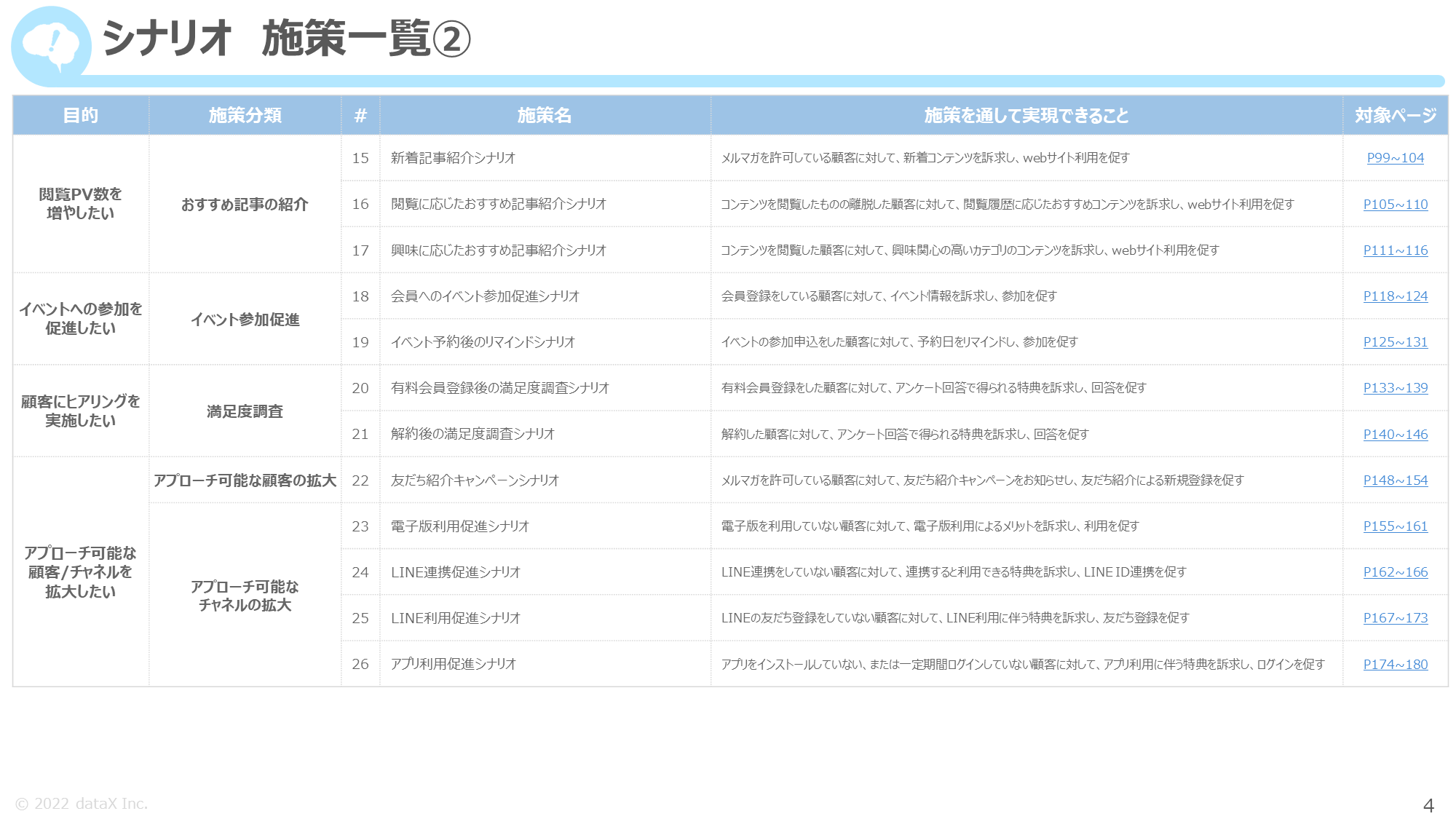
Task: Select アプリ利用促進シナリオ cell
Action: tap(545, 664)
